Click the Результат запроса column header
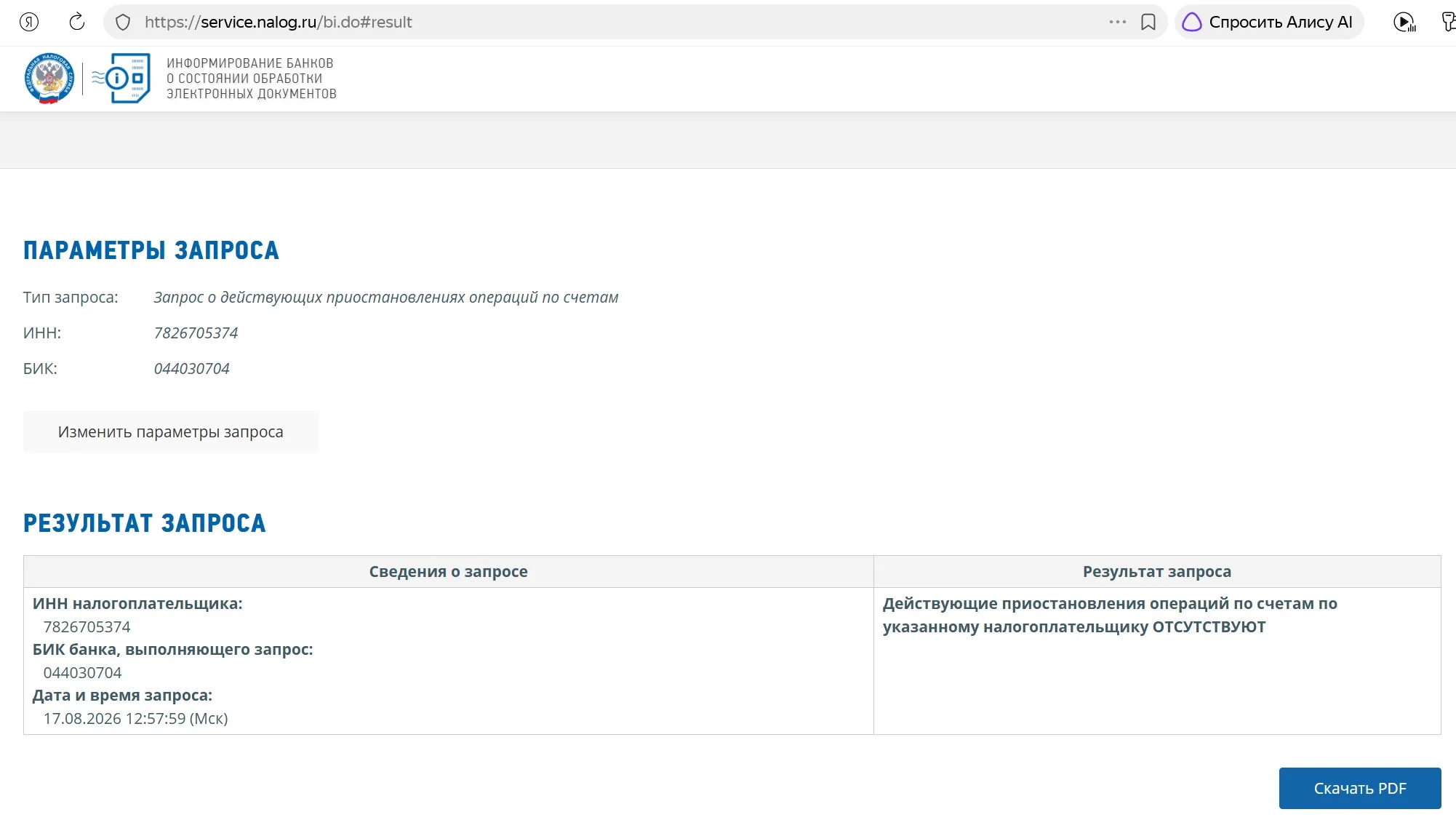The width and height of the screenshot is (1456, 820). pos(1156,571)
